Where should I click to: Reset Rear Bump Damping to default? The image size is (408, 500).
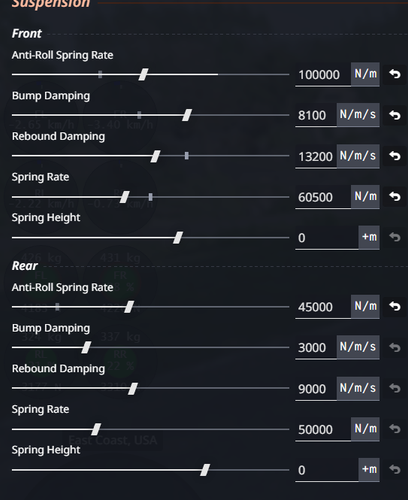395,347
